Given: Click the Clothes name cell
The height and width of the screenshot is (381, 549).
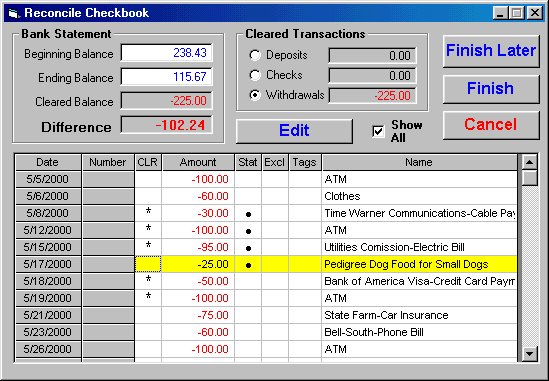Looking at the screenshot, I should 419,196.
